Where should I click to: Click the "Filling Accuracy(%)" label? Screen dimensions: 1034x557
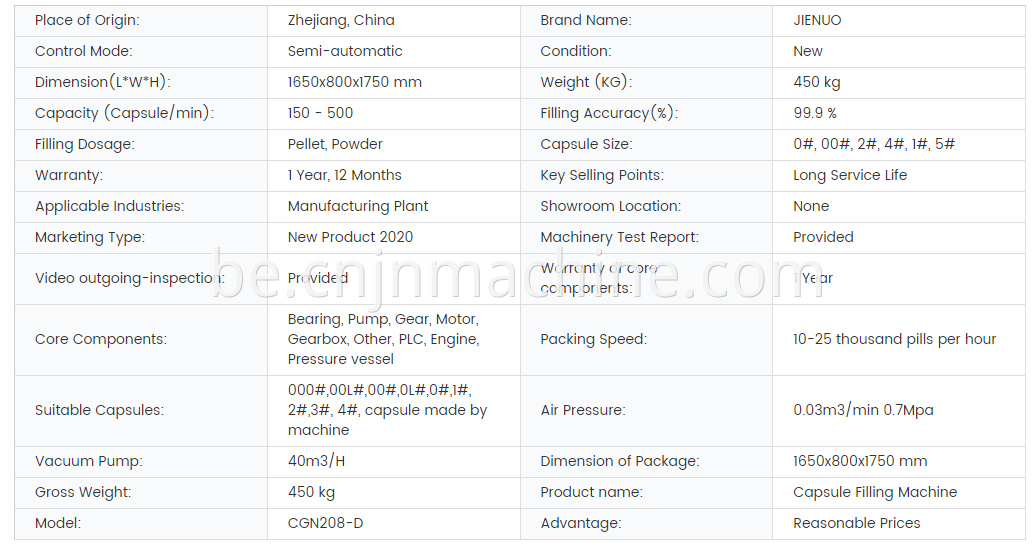point(609,113)
